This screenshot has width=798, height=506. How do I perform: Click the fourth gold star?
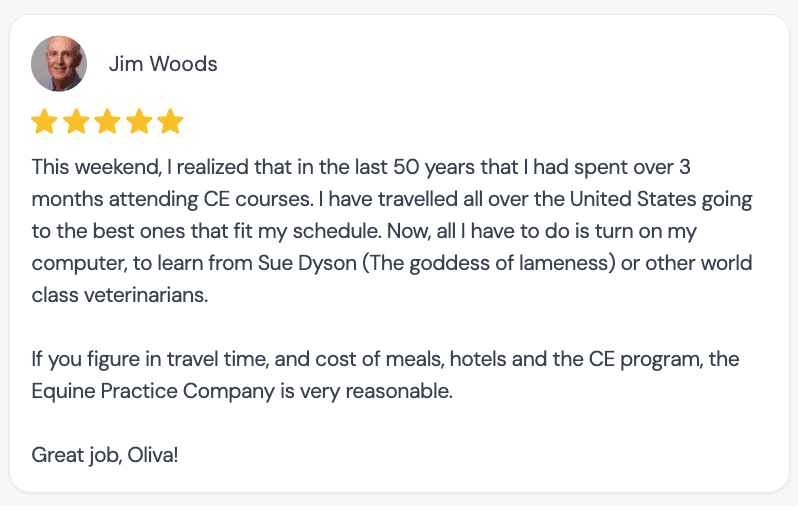point(139,122)
